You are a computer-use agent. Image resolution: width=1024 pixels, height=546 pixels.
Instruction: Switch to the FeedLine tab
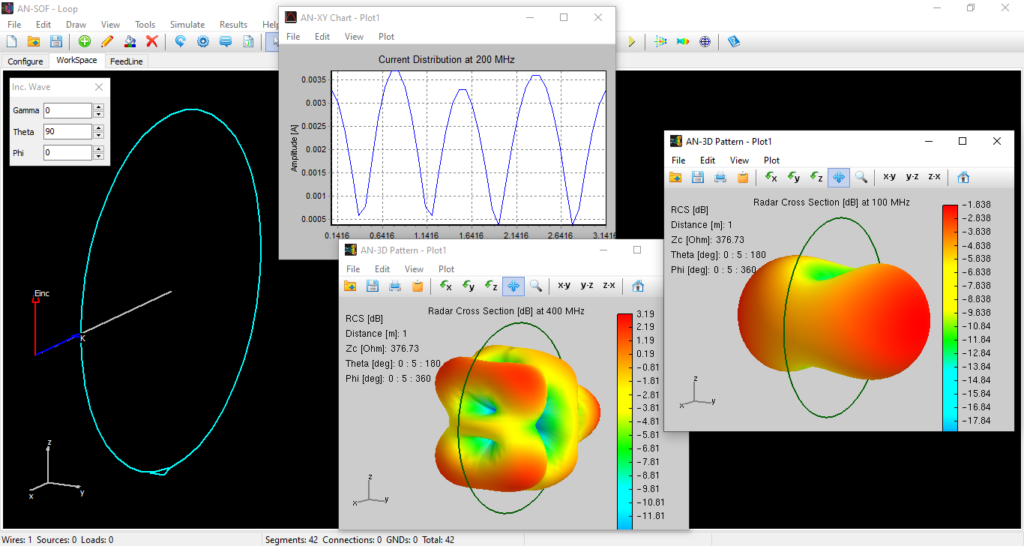126,61
